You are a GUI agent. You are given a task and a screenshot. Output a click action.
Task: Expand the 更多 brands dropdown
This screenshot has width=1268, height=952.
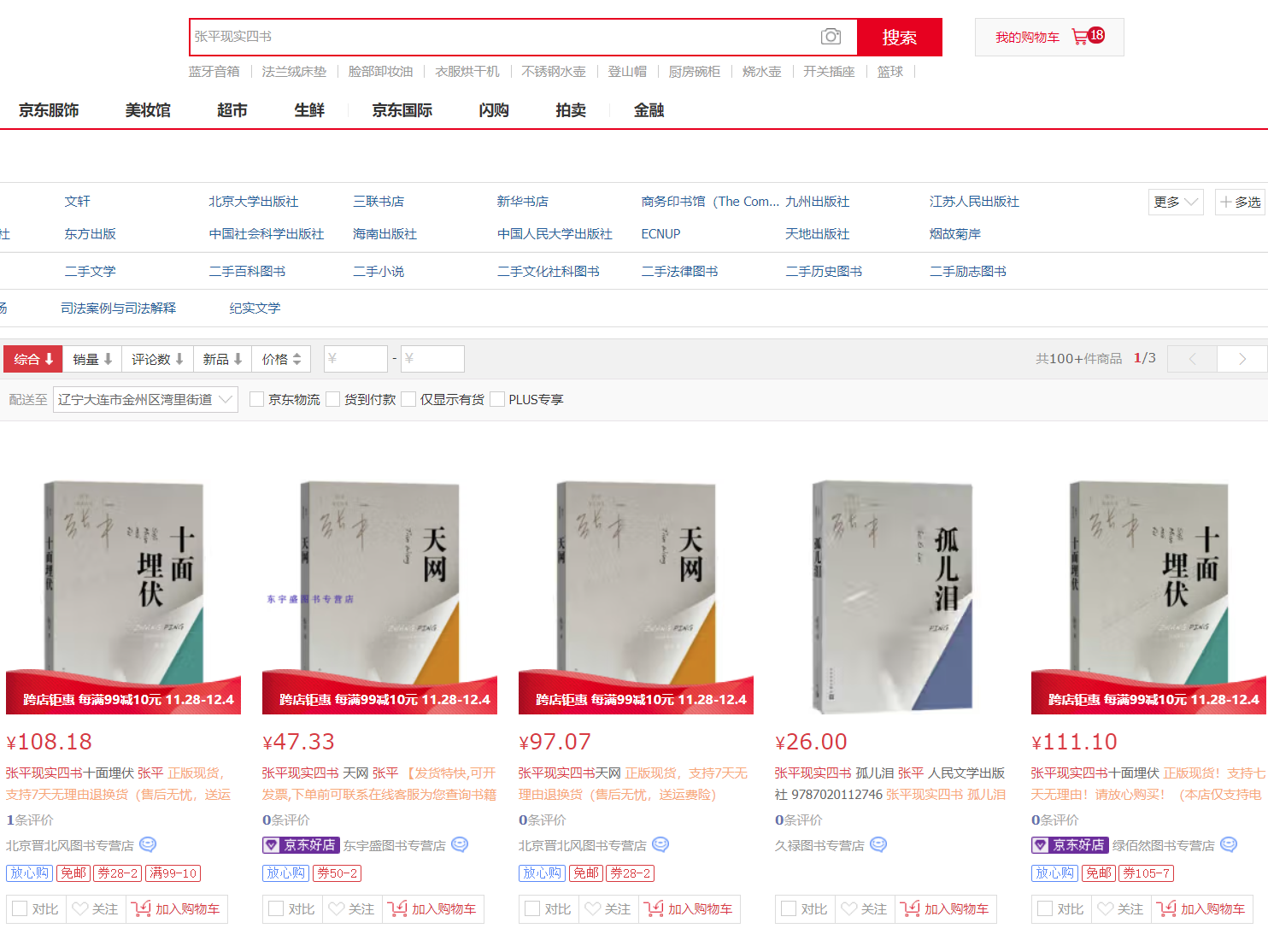coord(1176,202)
